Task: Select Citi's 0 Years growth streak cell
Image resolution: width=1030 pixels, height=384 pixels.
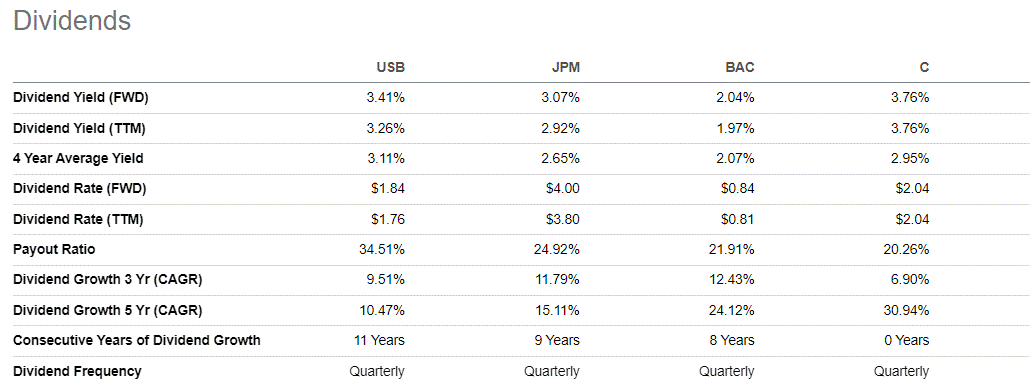Action: click(907, 340)
